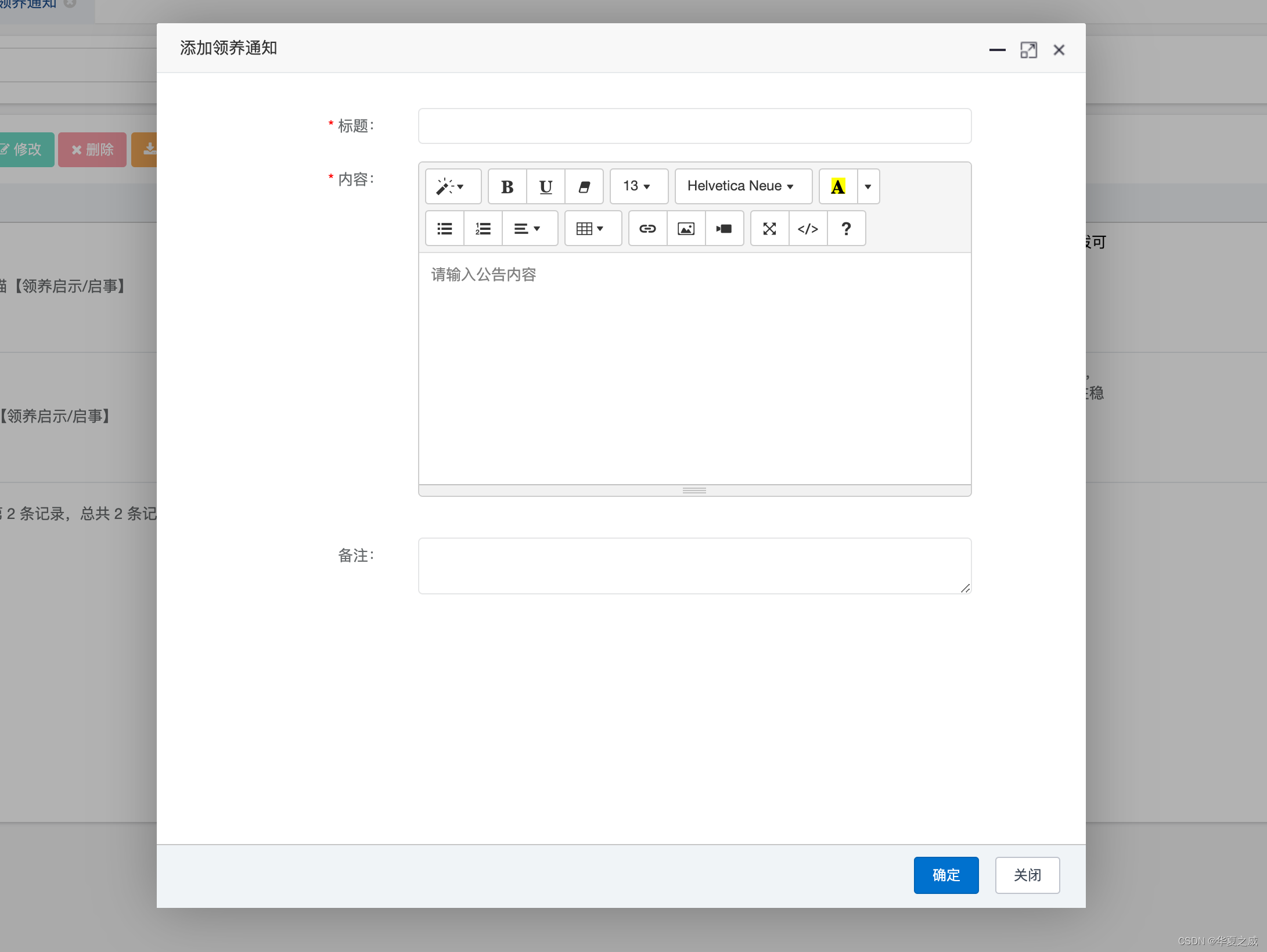
Task: Click into the 标题 title field
Action: (694, 126)
